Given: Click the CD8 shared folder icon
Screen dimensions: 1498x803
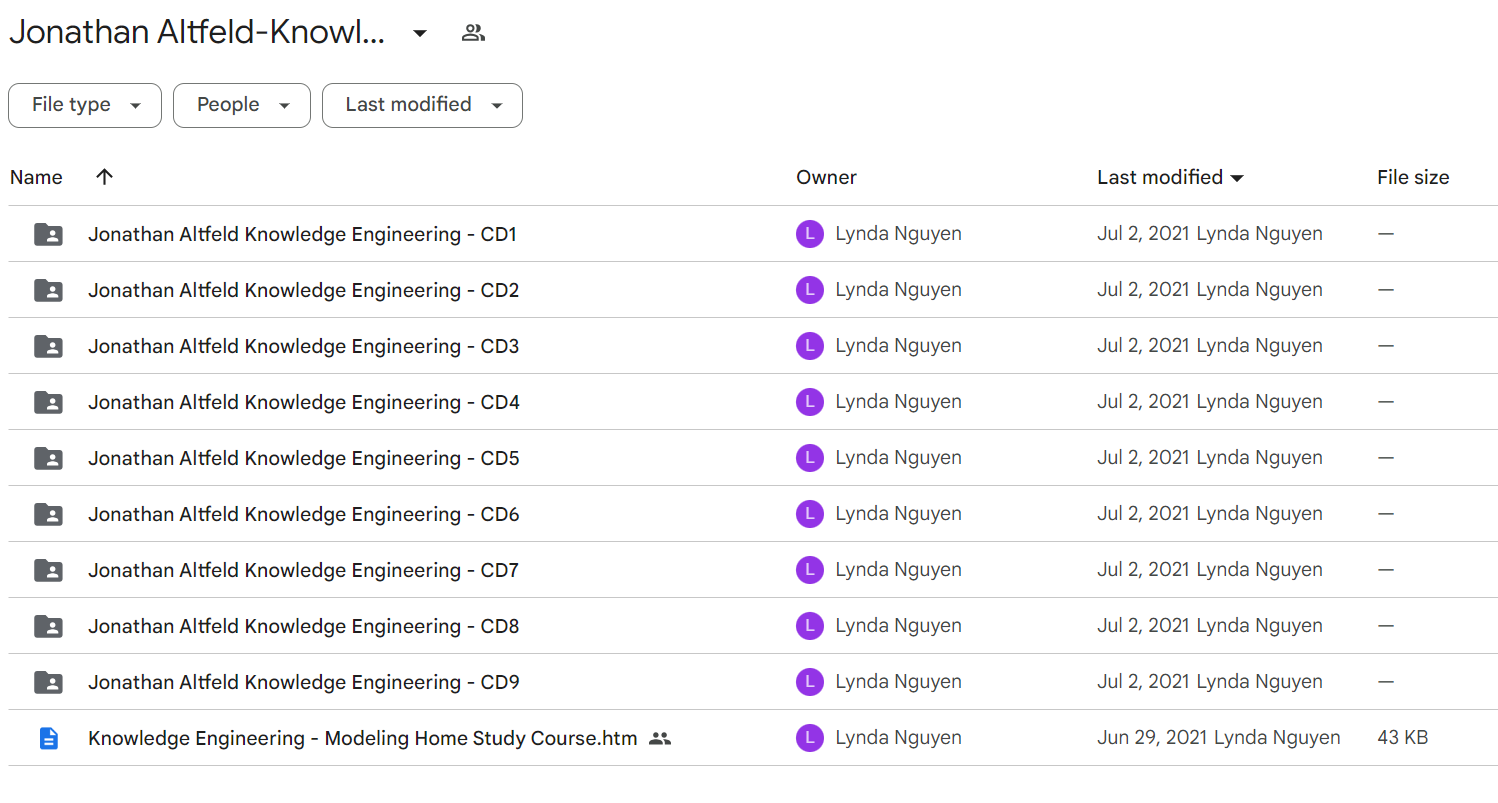Looking at the screenshot, I should click(48, 627).
